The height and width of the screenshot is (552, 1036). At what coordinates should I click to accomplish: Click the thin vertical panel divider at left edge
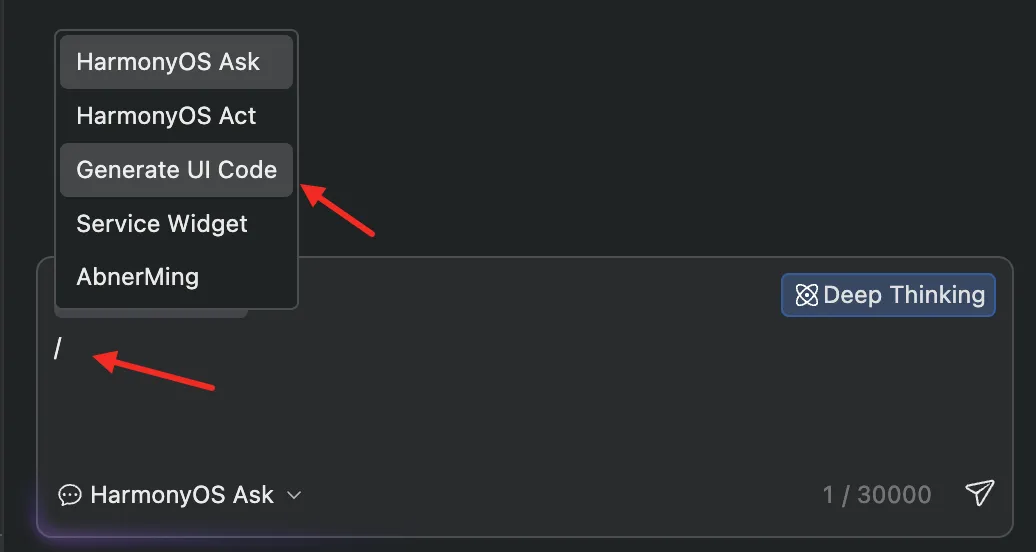coord(2,276)
